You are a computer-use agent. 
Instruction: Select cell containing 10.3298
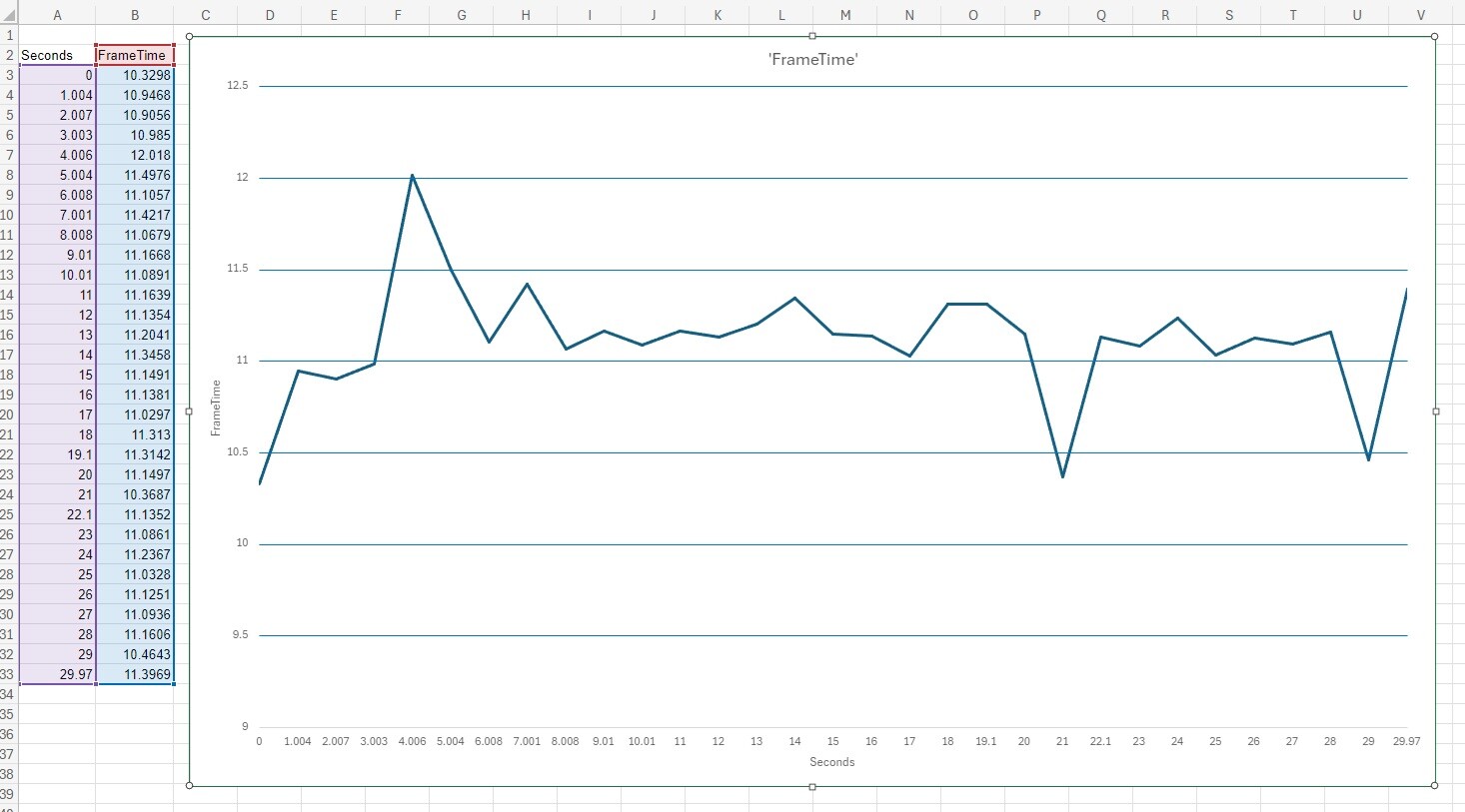135,75
